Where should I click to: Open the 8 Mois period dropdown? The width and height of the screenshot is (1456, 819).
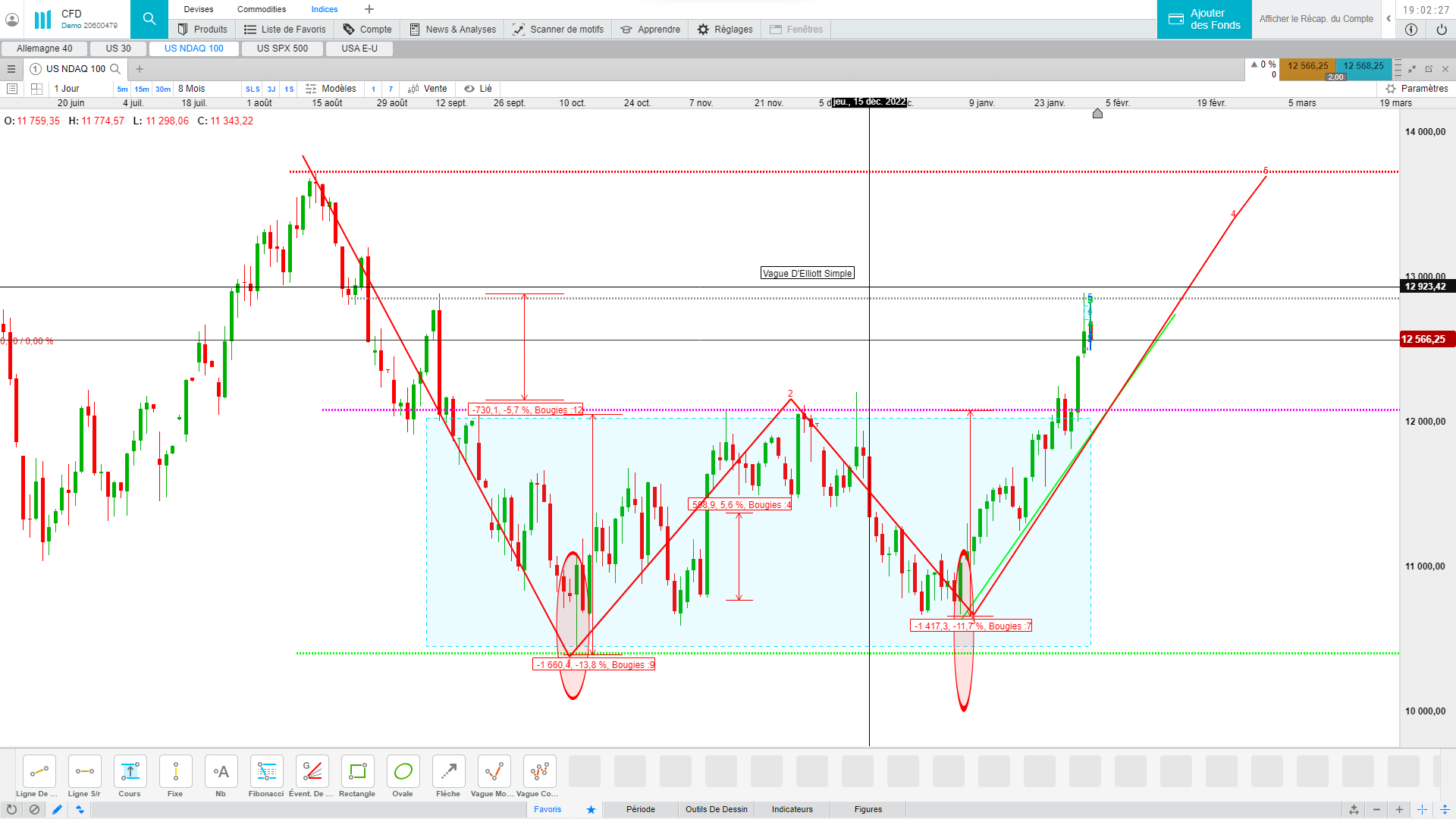(x=192, y=89)
